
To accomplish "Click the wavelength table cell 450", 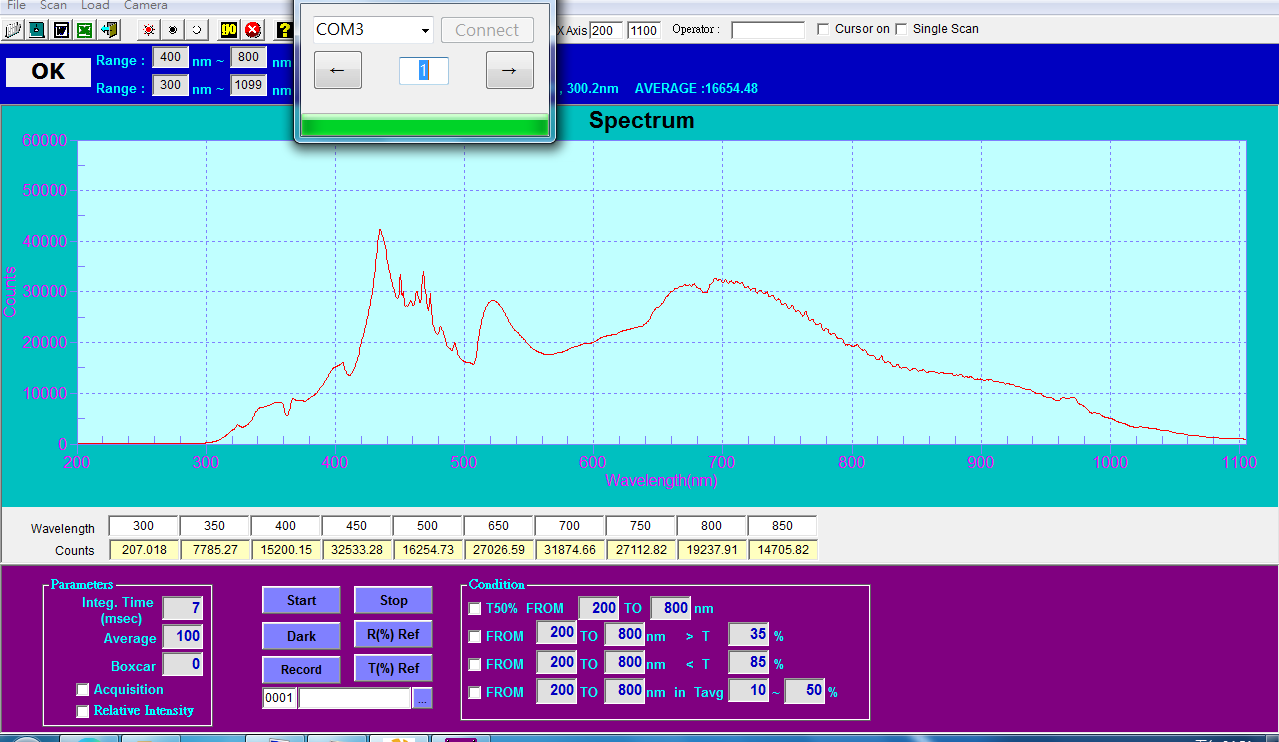I will 356,526.
